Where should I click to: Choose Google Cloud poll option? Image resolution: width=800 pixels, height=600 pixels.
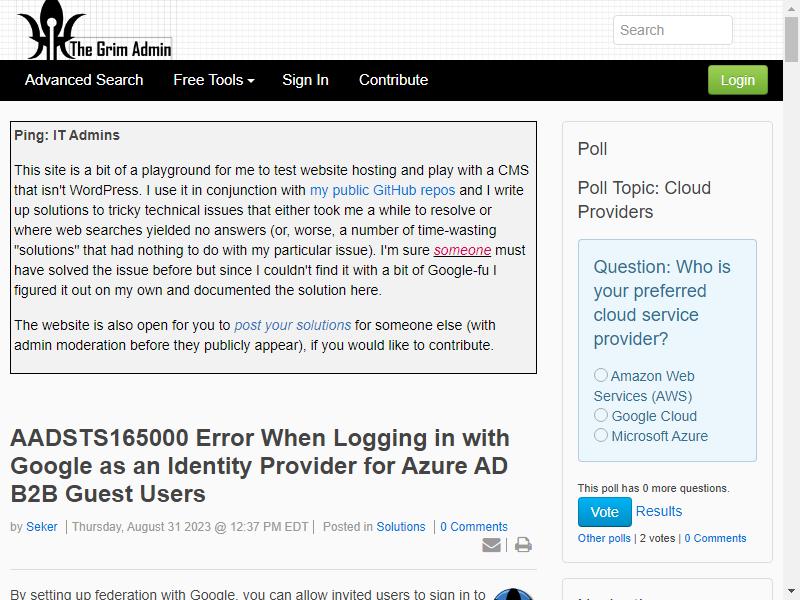click(x=601, y=415)
